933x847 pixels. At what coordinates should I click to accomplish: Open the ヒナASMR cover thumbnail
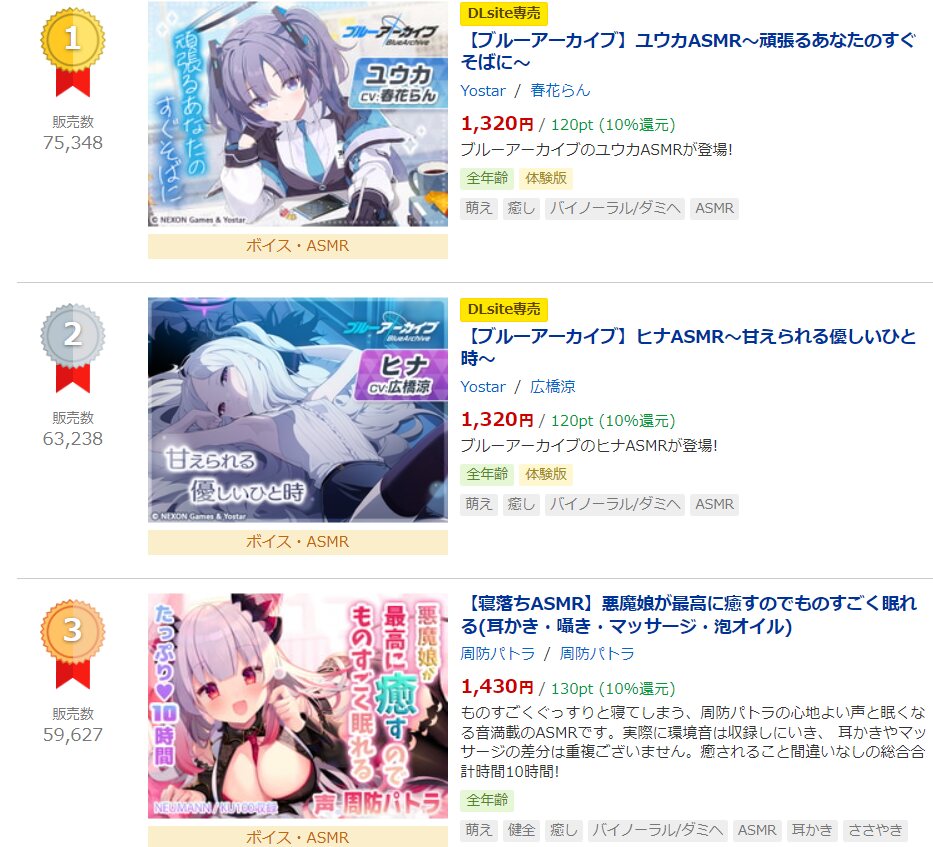pos(298,410)
